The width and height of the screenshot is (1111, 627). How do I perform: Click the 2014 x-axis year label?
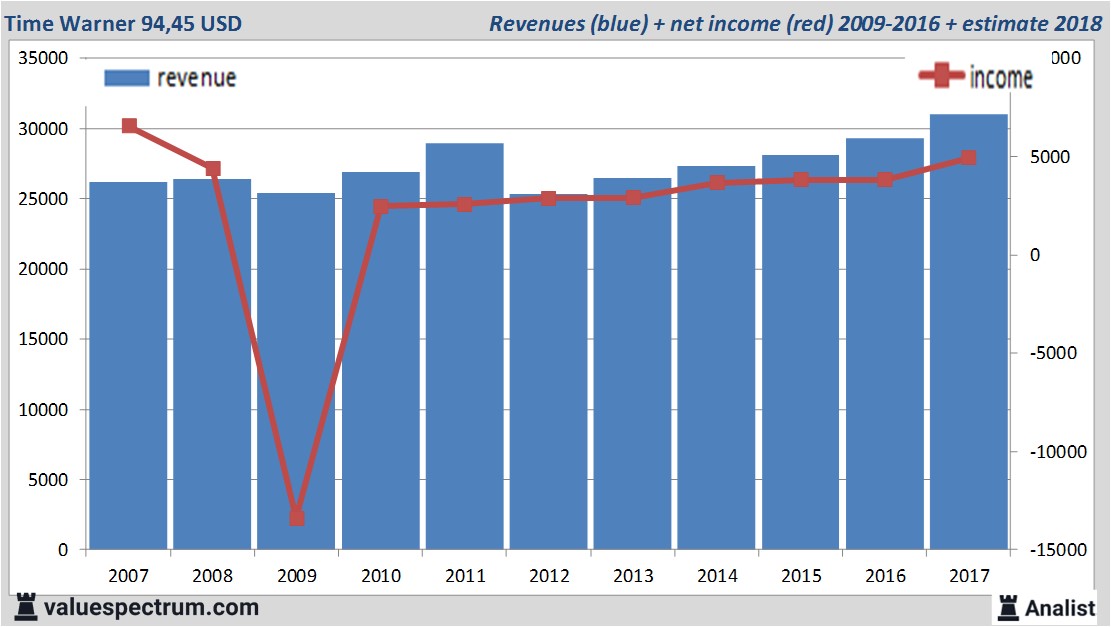pos(717,575)
